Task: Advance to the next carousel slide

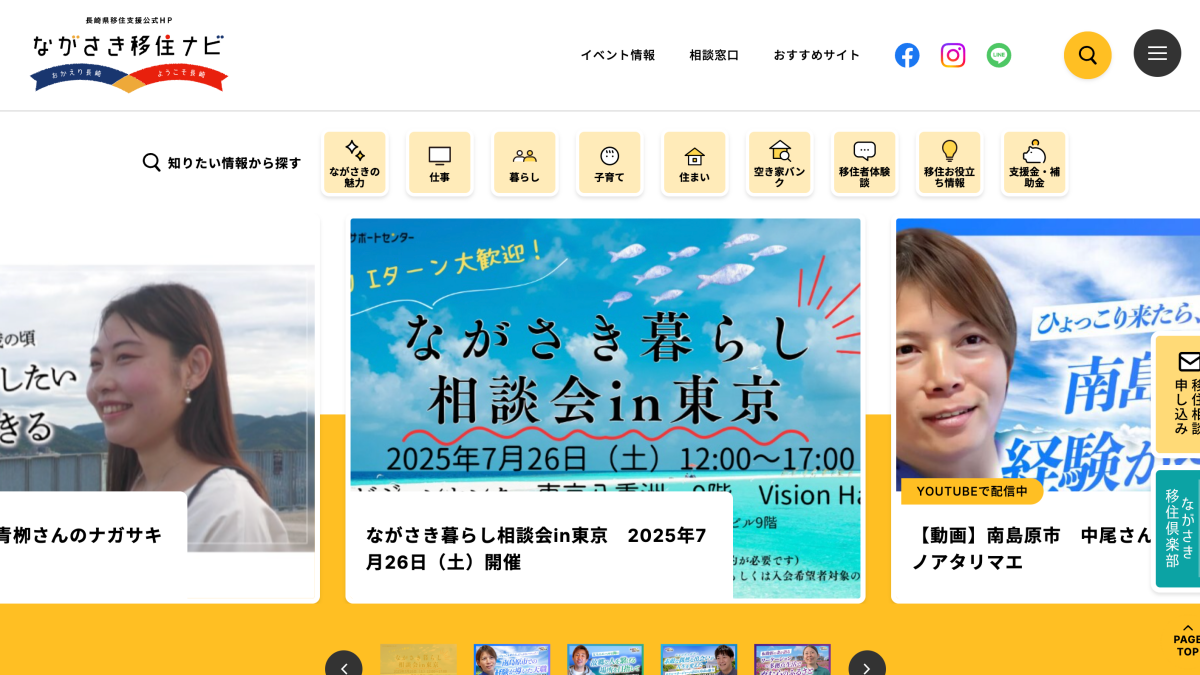Action: tap(867, 666)
